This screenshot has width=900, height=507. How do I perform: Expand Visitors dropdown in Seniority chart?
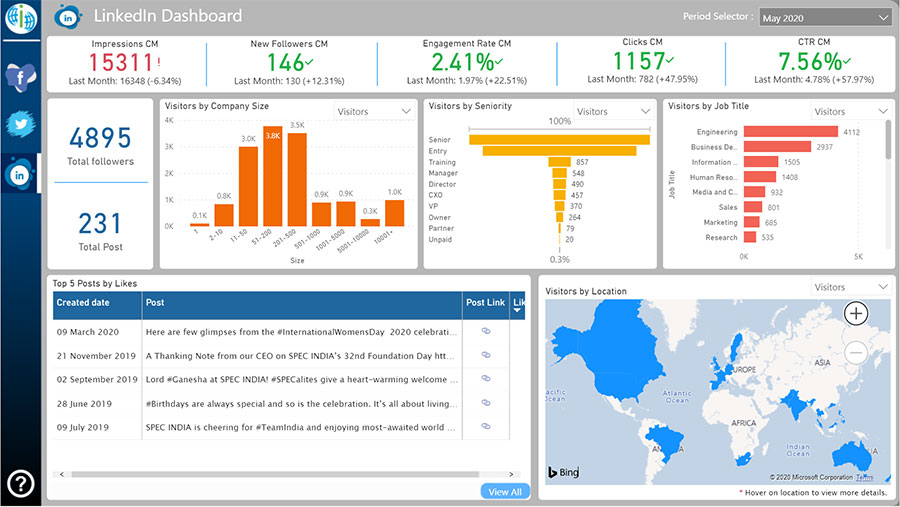(613, 111)
